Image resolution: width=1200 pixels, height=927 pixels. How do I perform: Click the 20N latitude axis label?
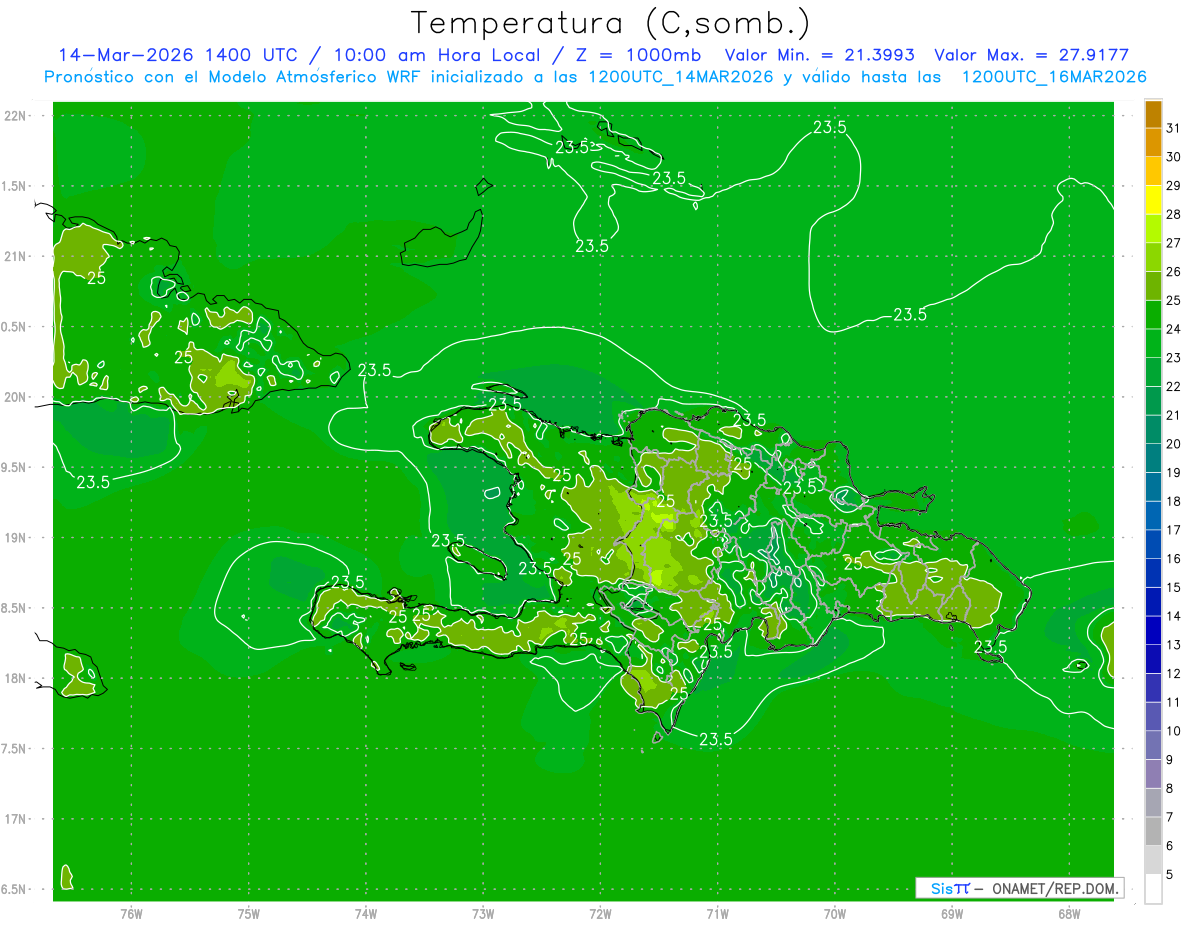(x=15, y=397)
